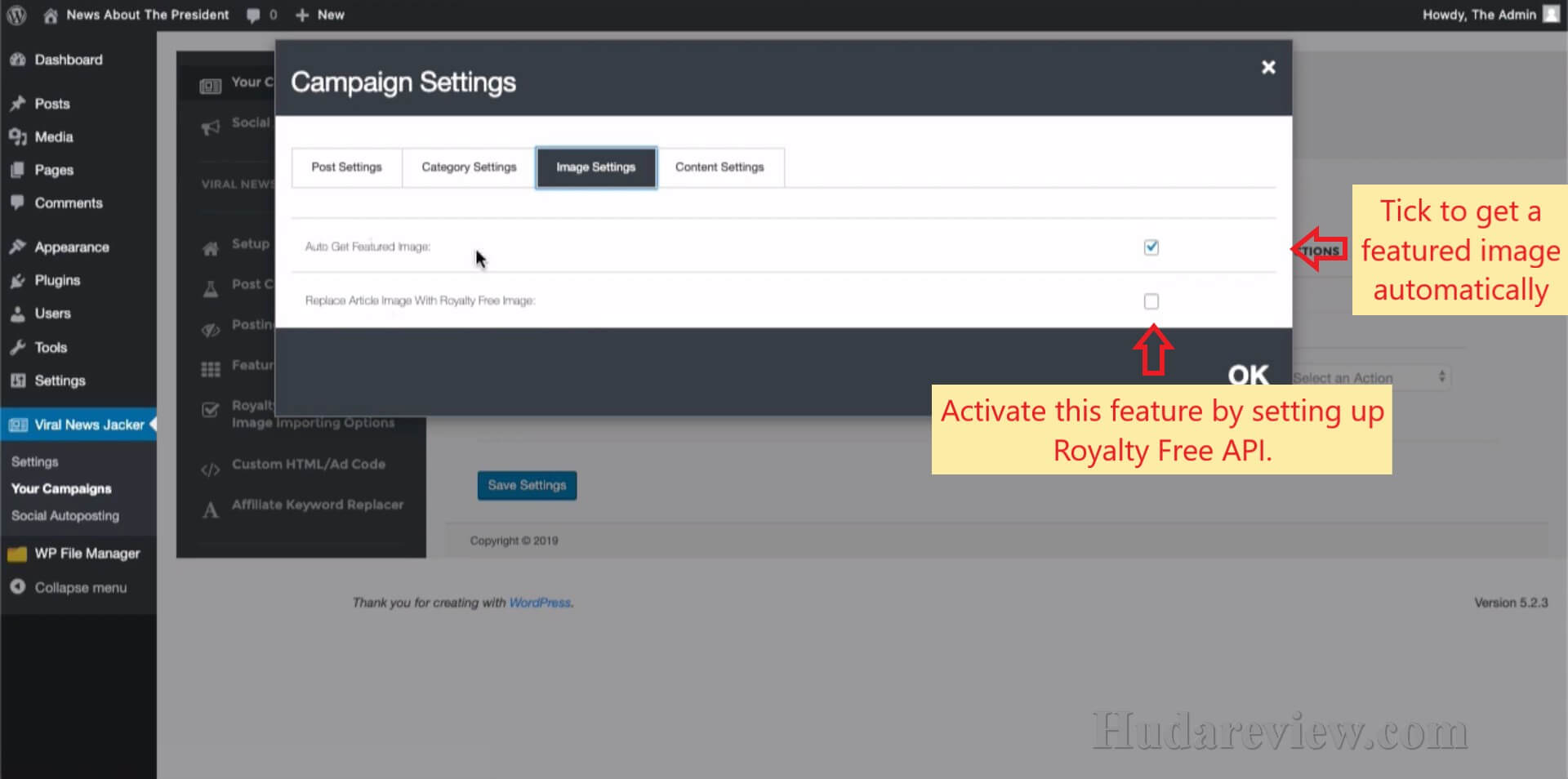Click the Collapse menu arrow icon

coord(17,587)
